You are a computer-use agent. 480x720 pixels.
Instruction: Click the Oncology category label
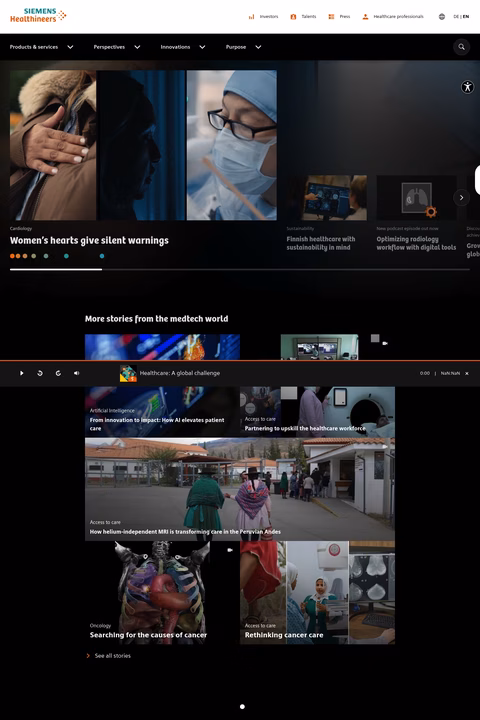100,625
